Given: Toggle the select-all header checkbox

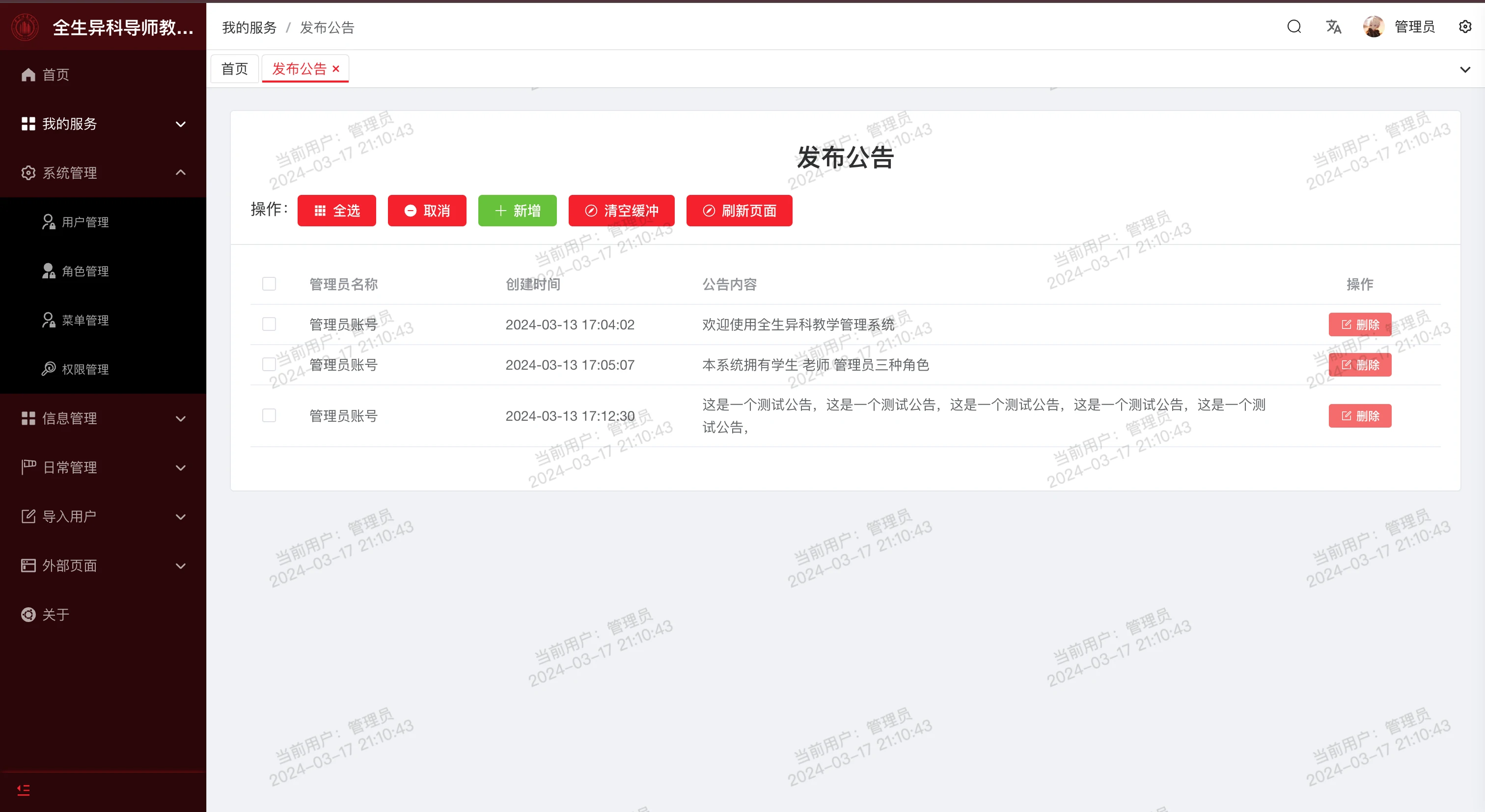Looking at the screenshot, I should [269, 284].
